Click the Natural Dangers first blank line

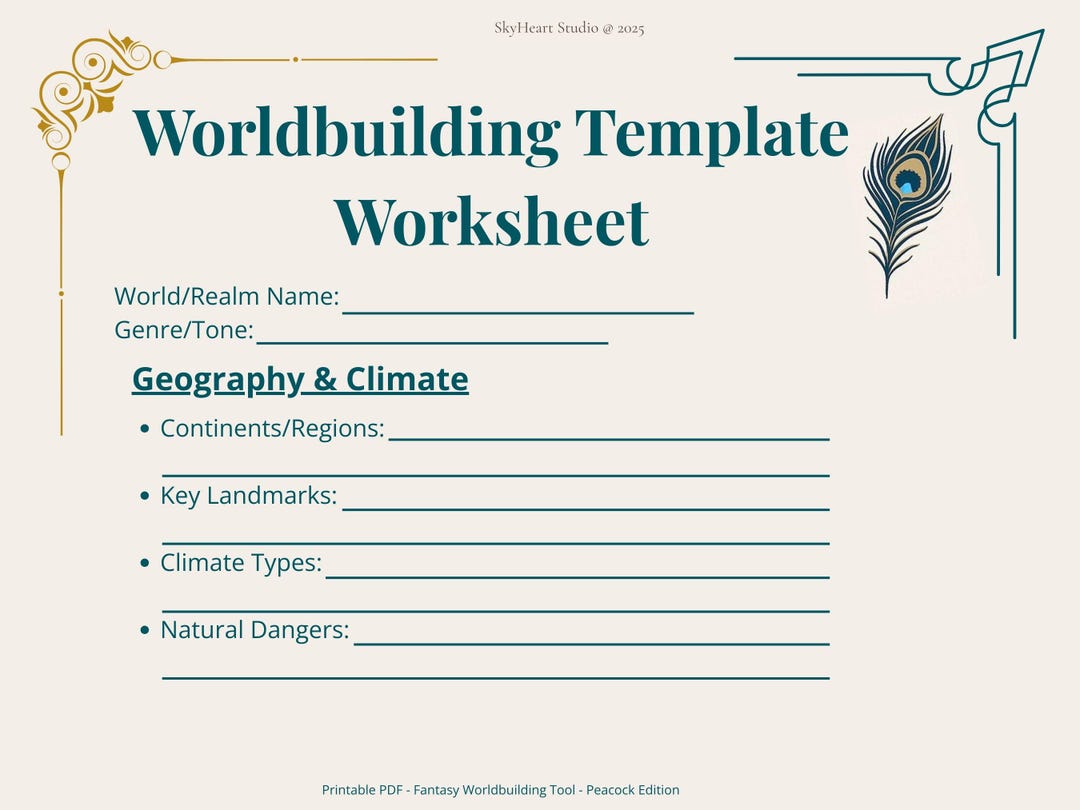[x=592, y=644]
